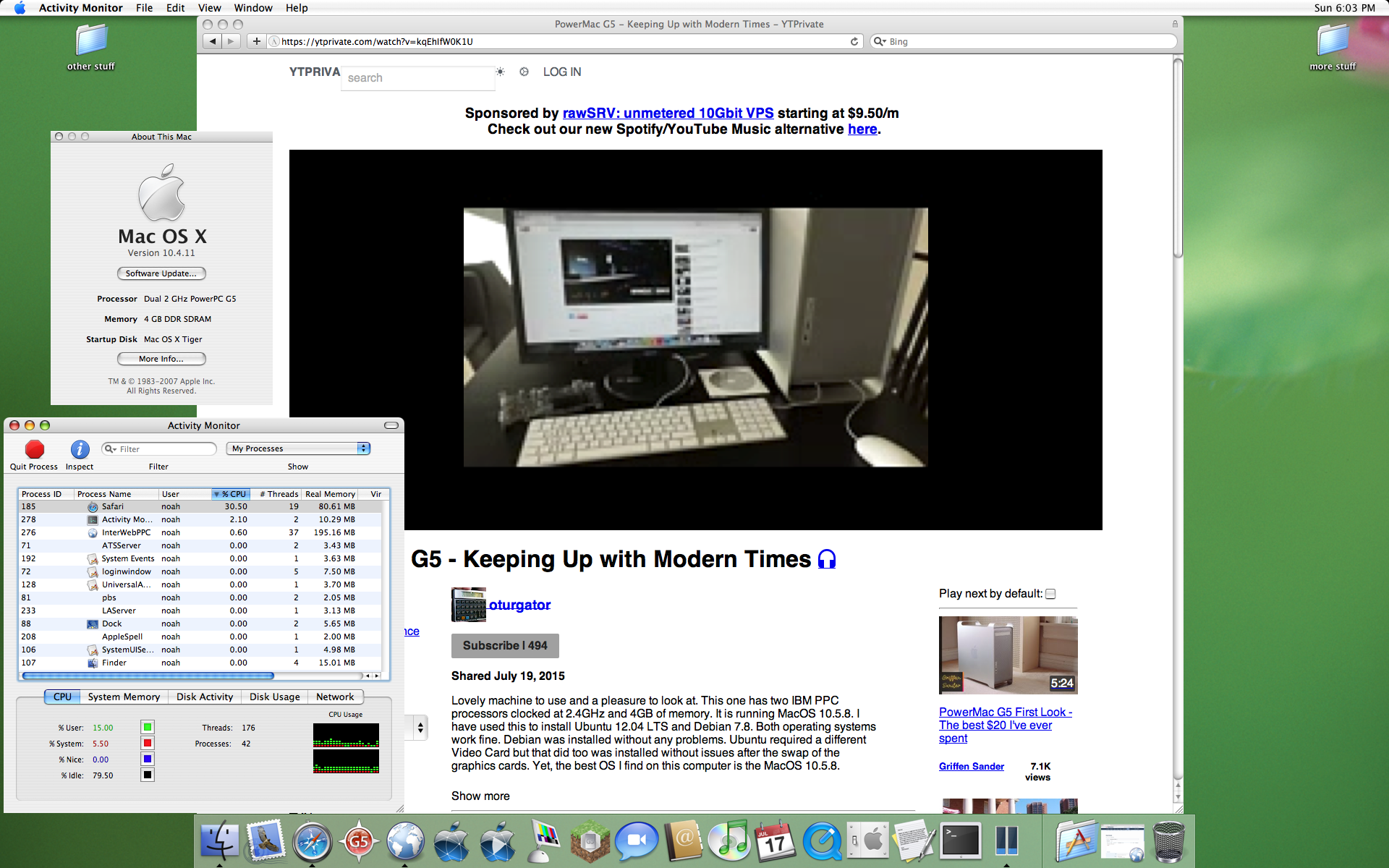Click the Subscribe | 494 button

pyautogui.click(x=505, y=645)
